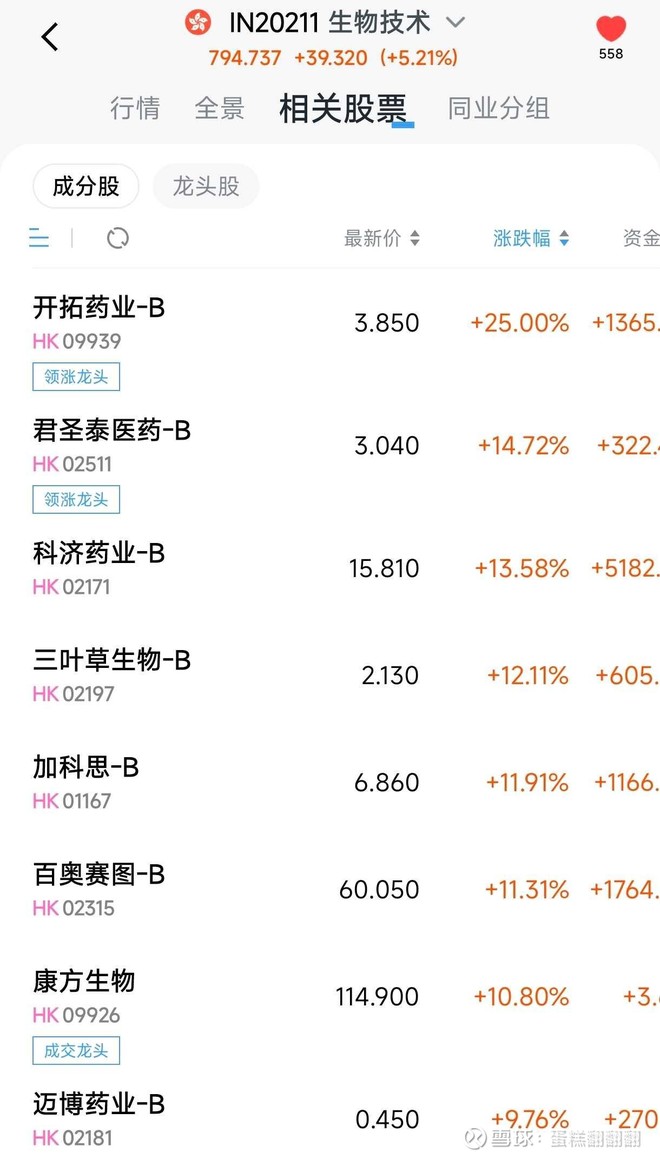Toggle descending sort on 涨跌幅 column
This screenshot has height=1159, width=660.
[531, 239]
